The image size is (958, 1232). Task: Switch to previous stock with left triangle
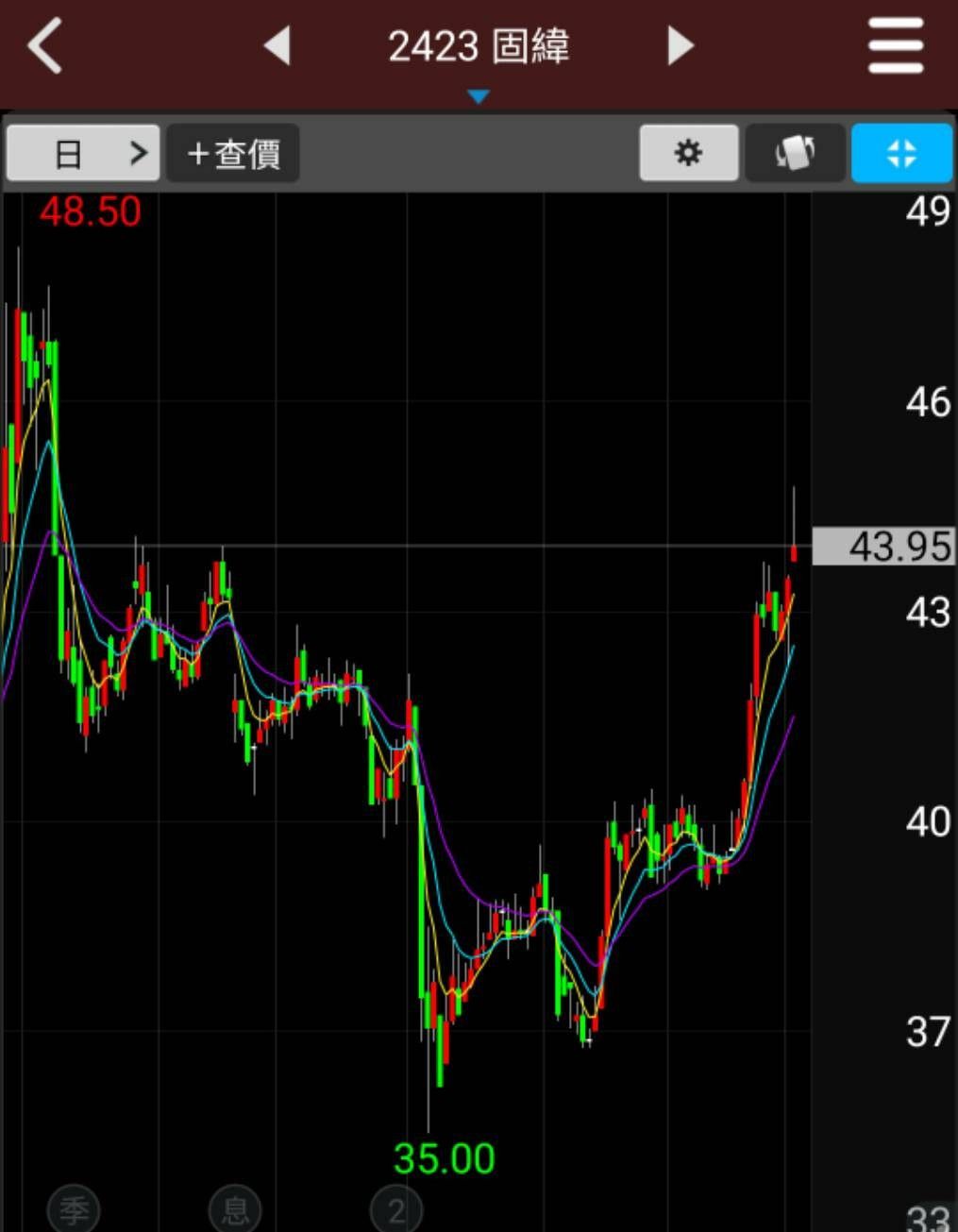[x=277, y=45]
